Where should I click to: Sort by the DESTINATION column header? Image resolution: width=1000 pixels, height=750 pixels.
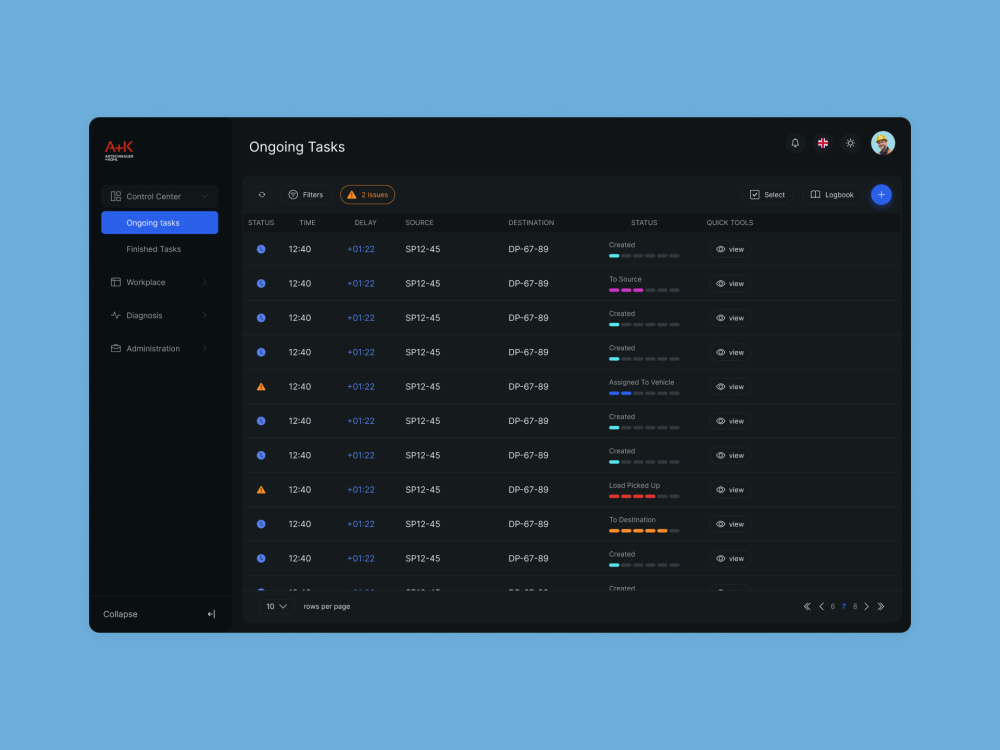[x=531, y=223]
